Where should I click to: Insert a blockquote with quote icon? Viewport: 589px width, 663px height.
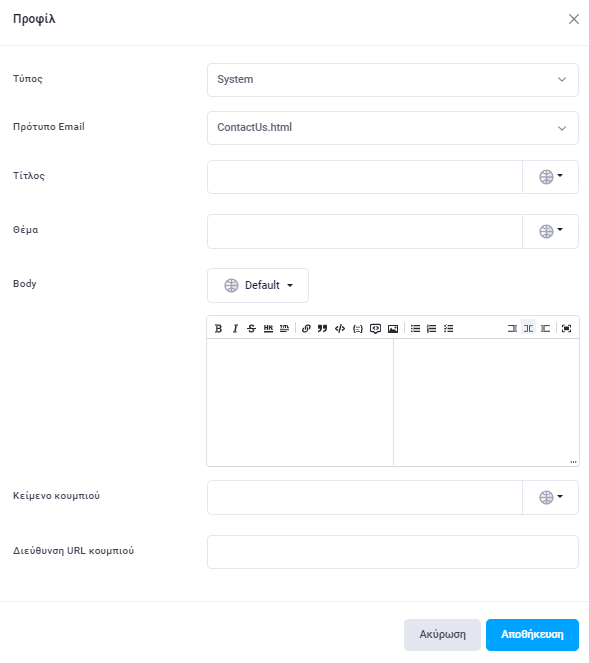323,329
